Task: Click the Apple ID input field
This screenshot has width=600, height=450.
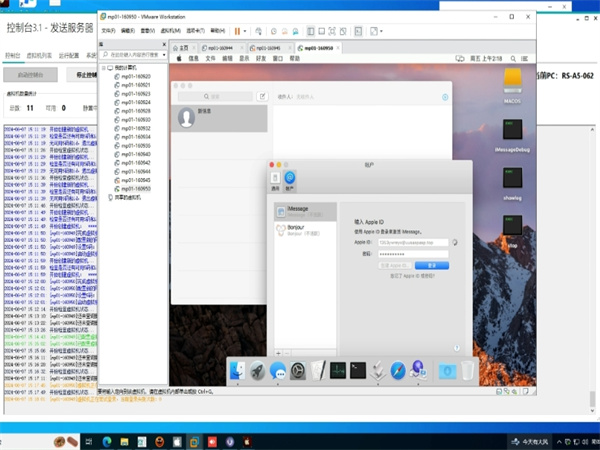Action: (412, 241)
